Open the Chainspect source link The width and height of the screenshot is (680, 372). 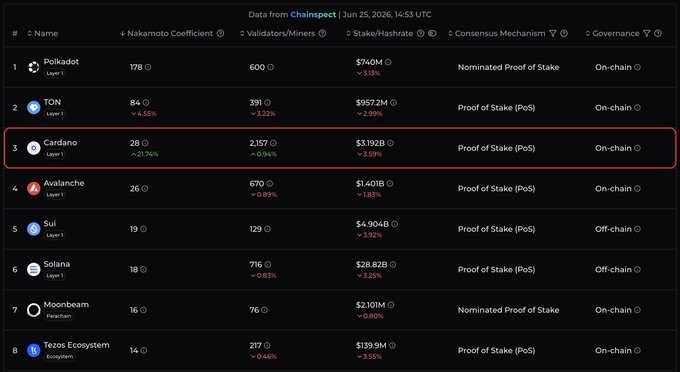tap(313, 14)
